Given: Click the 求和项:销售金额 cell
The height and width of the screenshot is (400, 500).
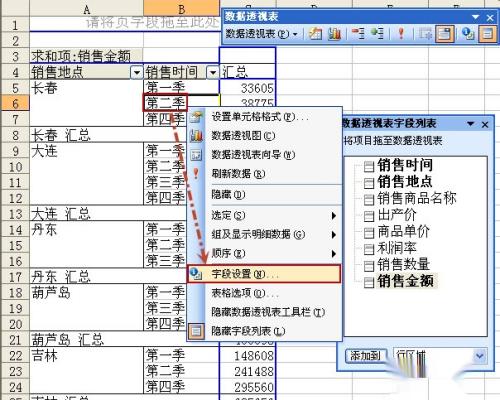Looking at the screenshot, I should click(86, 56).
